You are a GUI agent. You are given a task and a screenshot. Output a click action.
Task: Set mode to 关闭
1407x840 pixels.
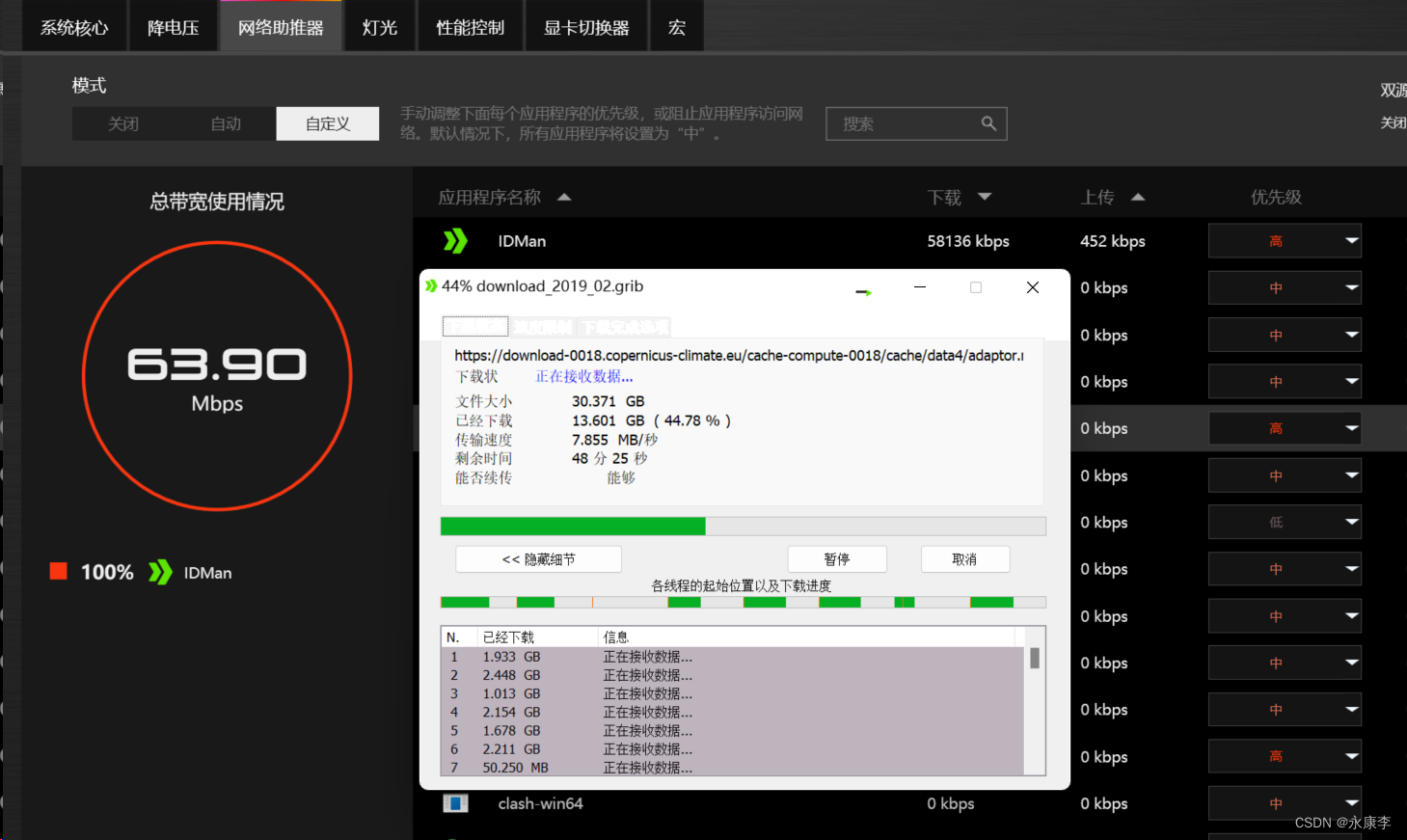tap(123, 123)
